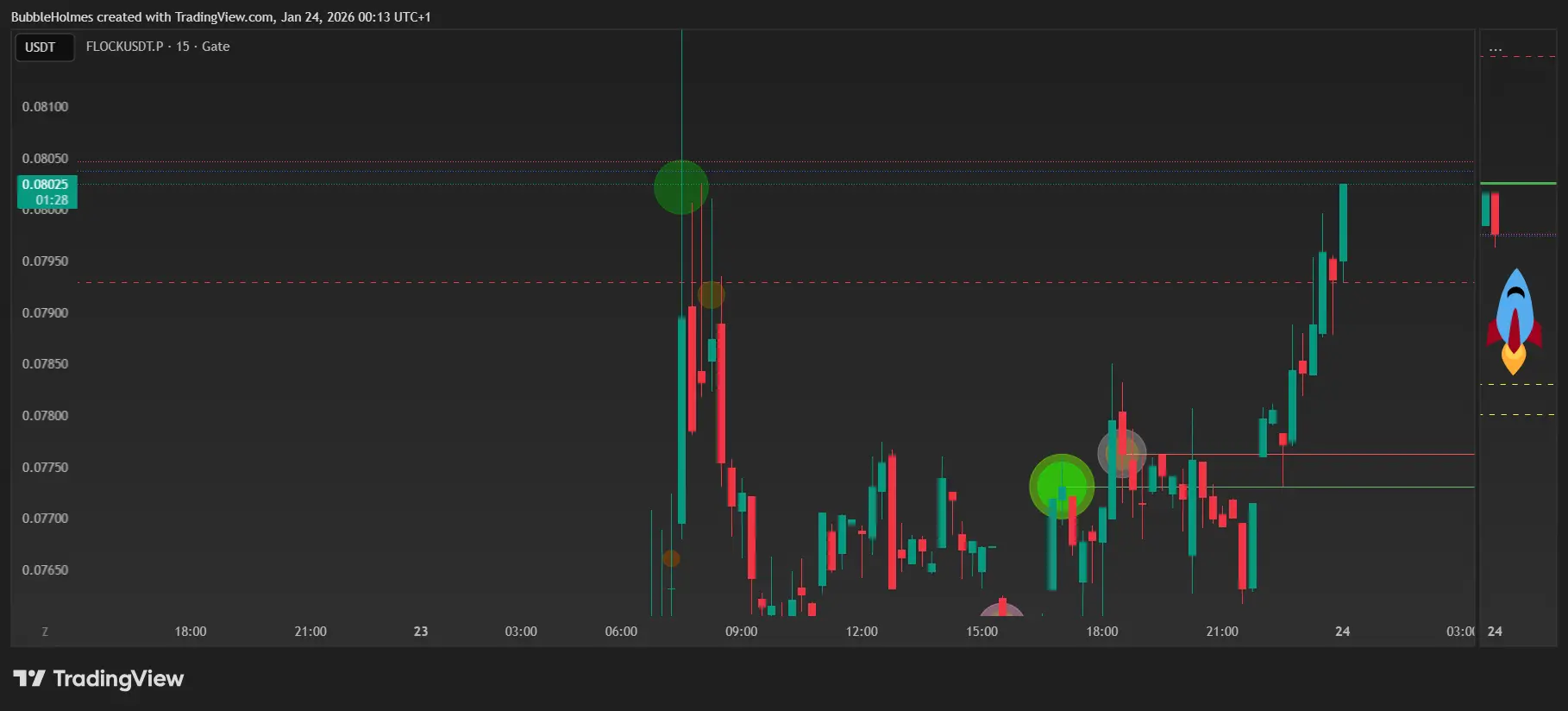This screenshot has height=711, width=1568.
Task: Click the three-dots menu above the side panel
Action: 1496,50
